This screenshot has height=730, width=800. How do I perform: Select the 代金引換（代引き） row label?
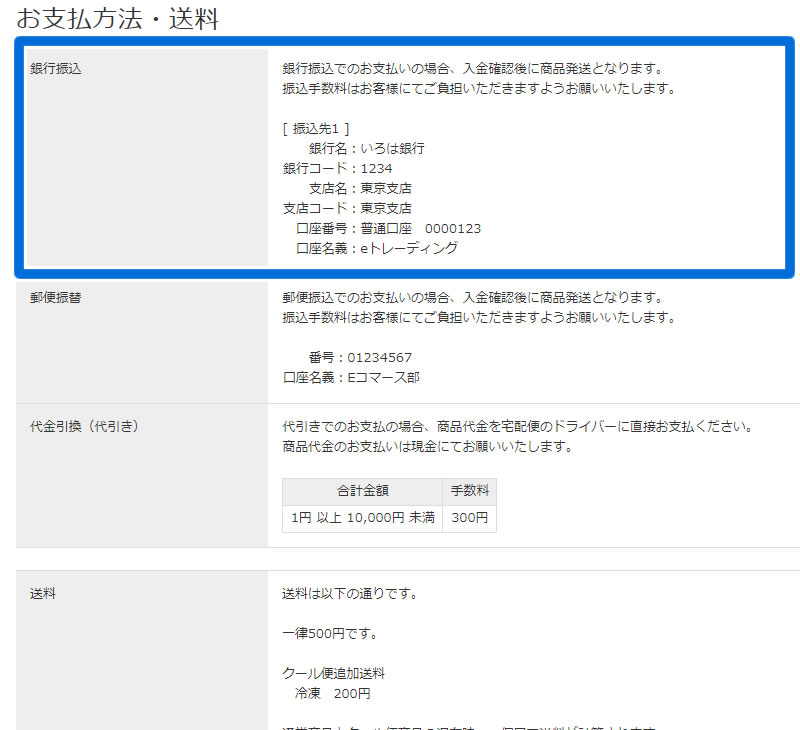pos(84,426)
